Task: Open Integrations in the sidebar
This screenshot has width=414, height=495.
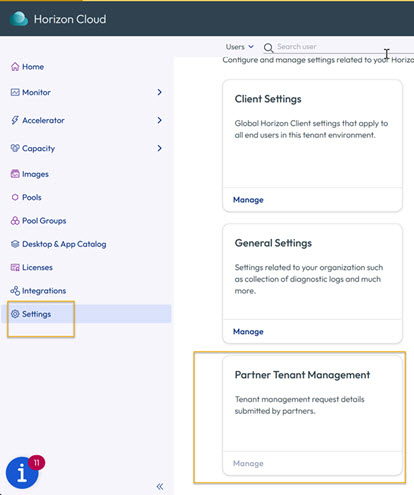Action: click(x=44, y=291)
